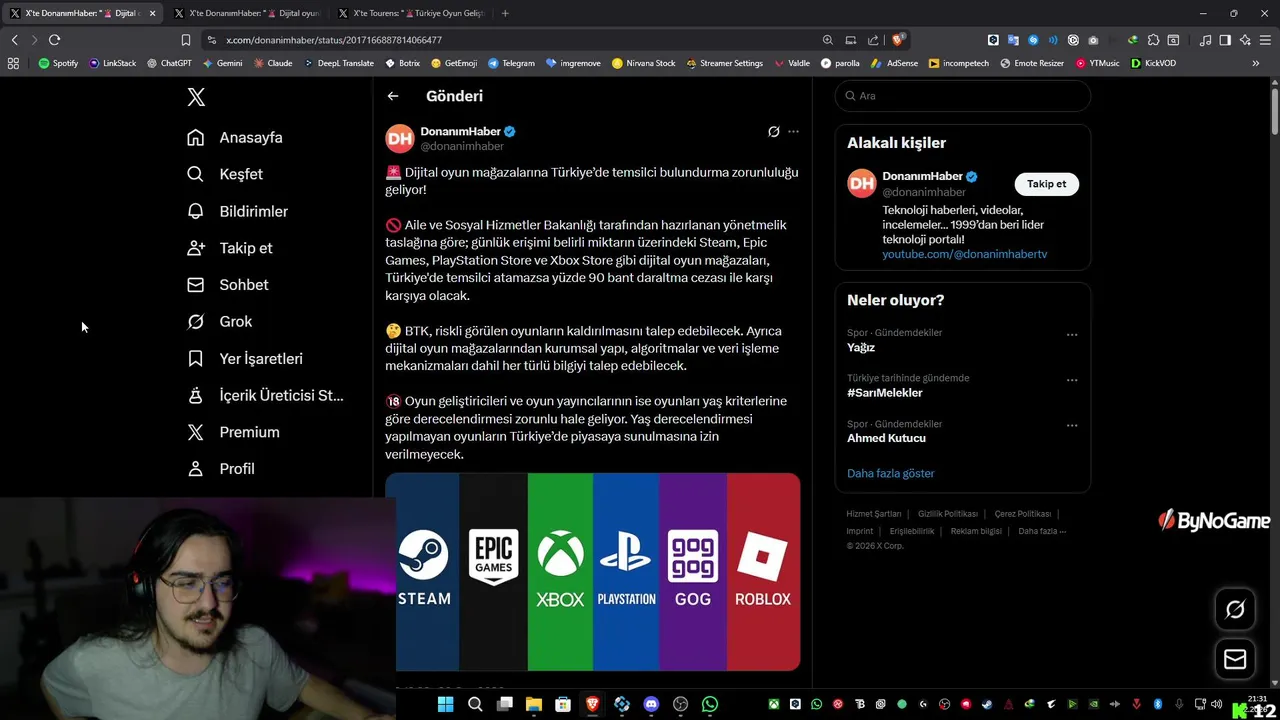The height and width of the screenshot is (720, 1280).
Task: Open the game stores image
Action: click(592, 572)
